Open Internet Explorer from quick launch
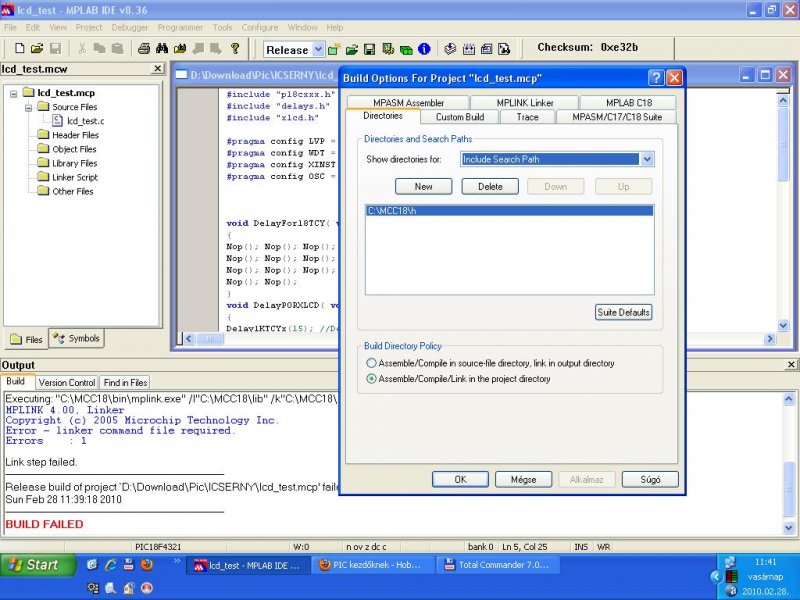Image resolution: width=800 pixels, height=600 pixels. click(x=111, y=564)
